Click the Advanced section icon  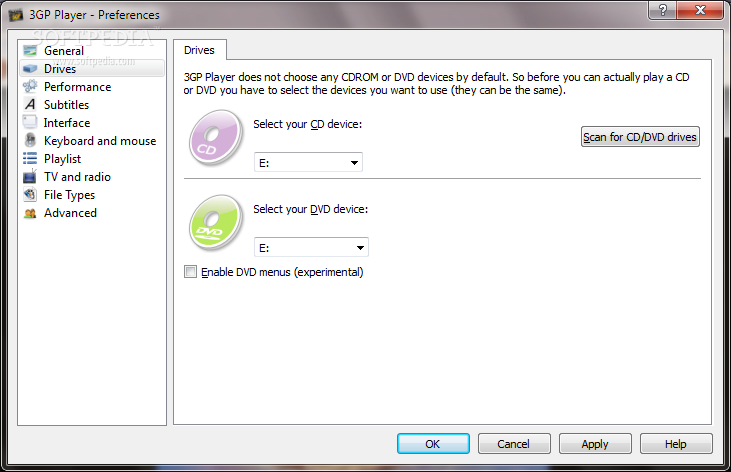pyautogui.click(x=30, y=213)
